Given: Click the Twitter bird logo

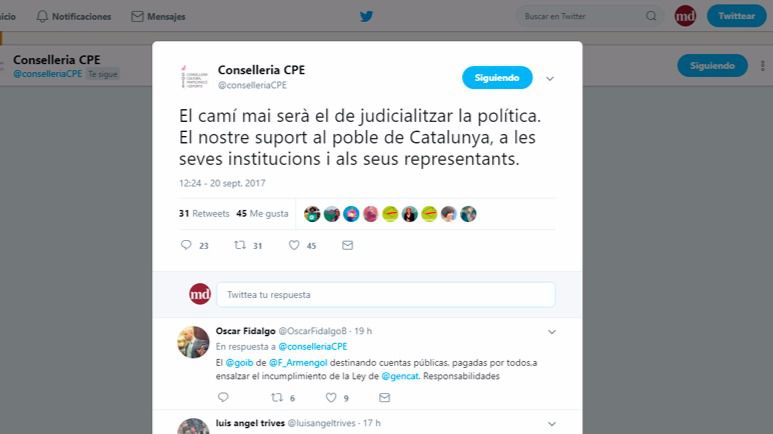Looking at the screenshot, I should (366, 16).
